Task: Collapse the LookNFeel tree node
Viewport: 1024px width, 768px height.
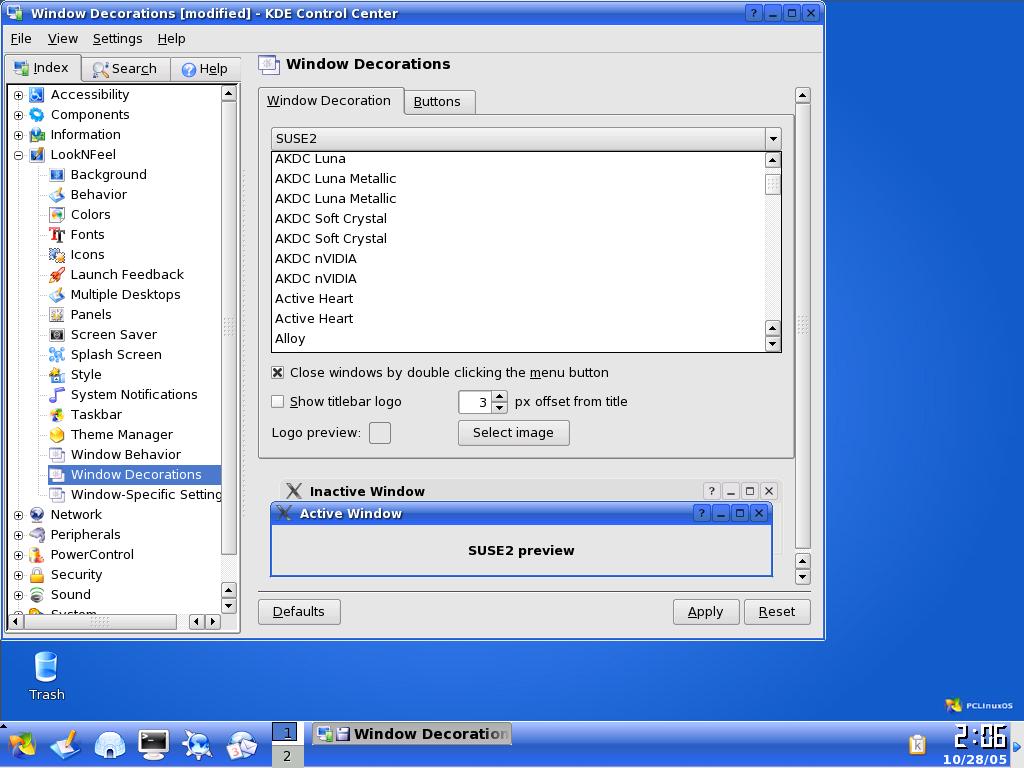Action: [x=18, y=155]
